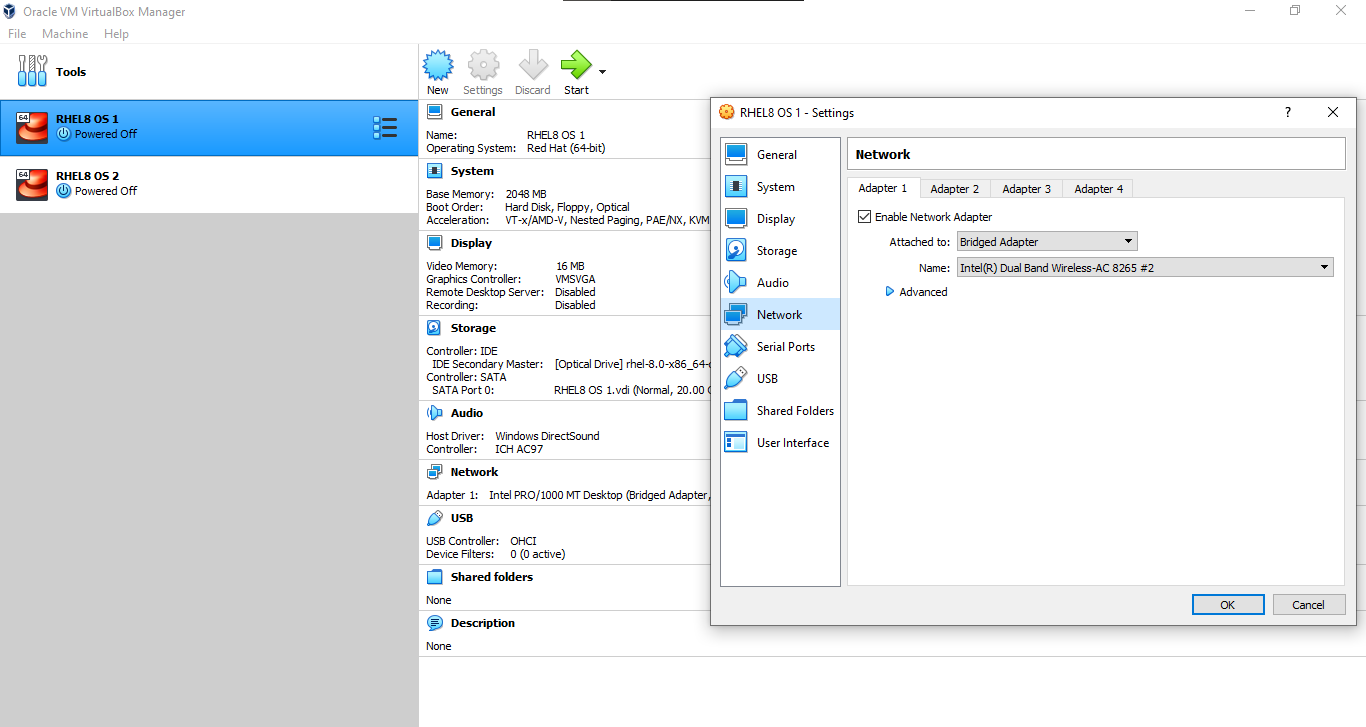Screen dimensions: 1366x727
Task: Click the Windows DirectSound host driver value
Action: click(547, 436)
